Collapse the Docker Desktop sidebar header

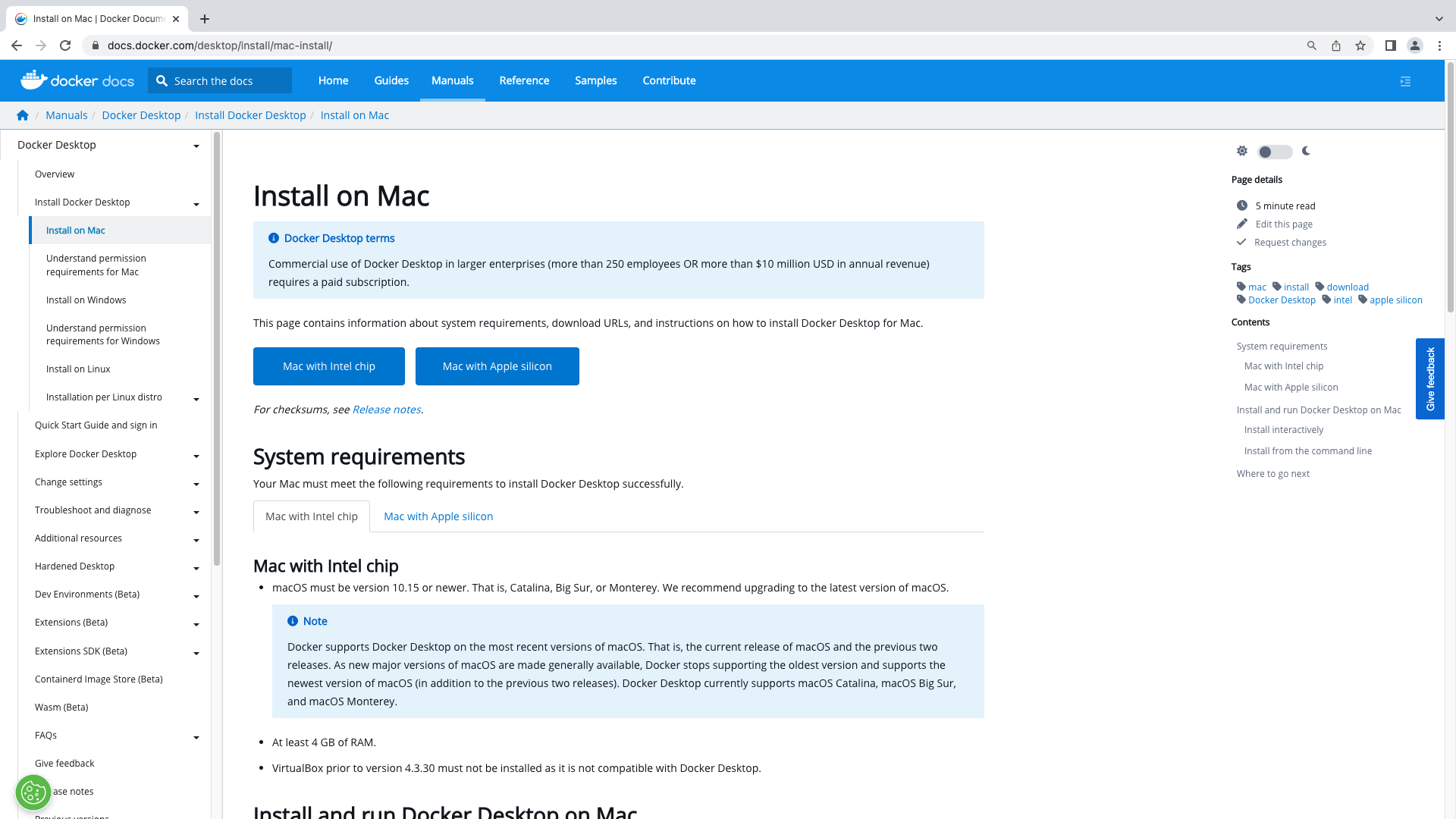pyautogui.click(x=196, y=146)
